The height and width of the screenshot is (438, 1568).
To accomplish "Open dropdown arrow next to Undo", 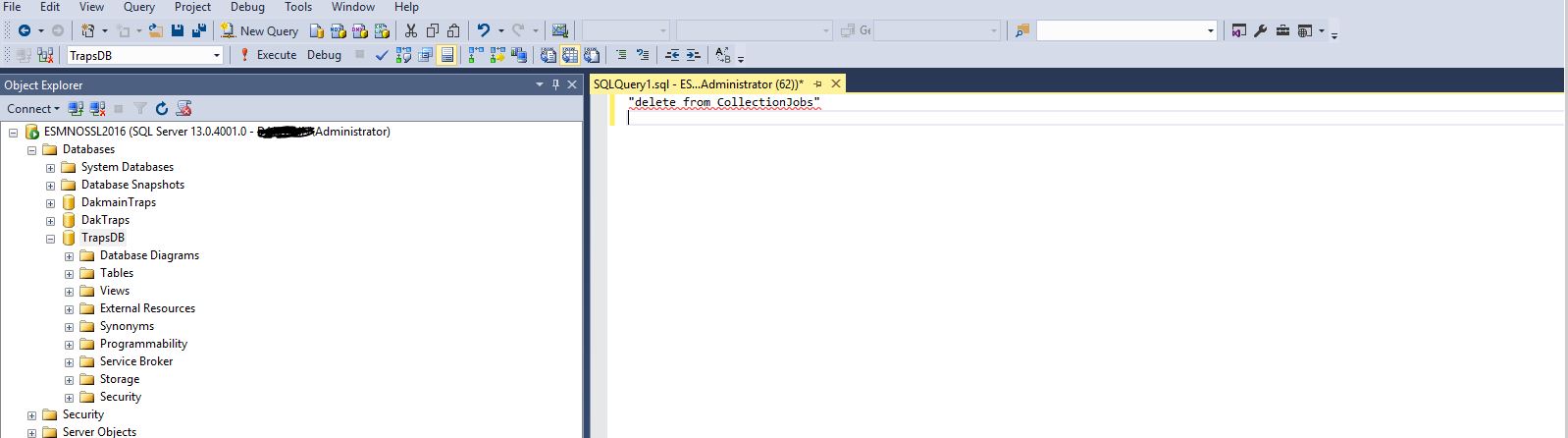I will coord(500,30).
